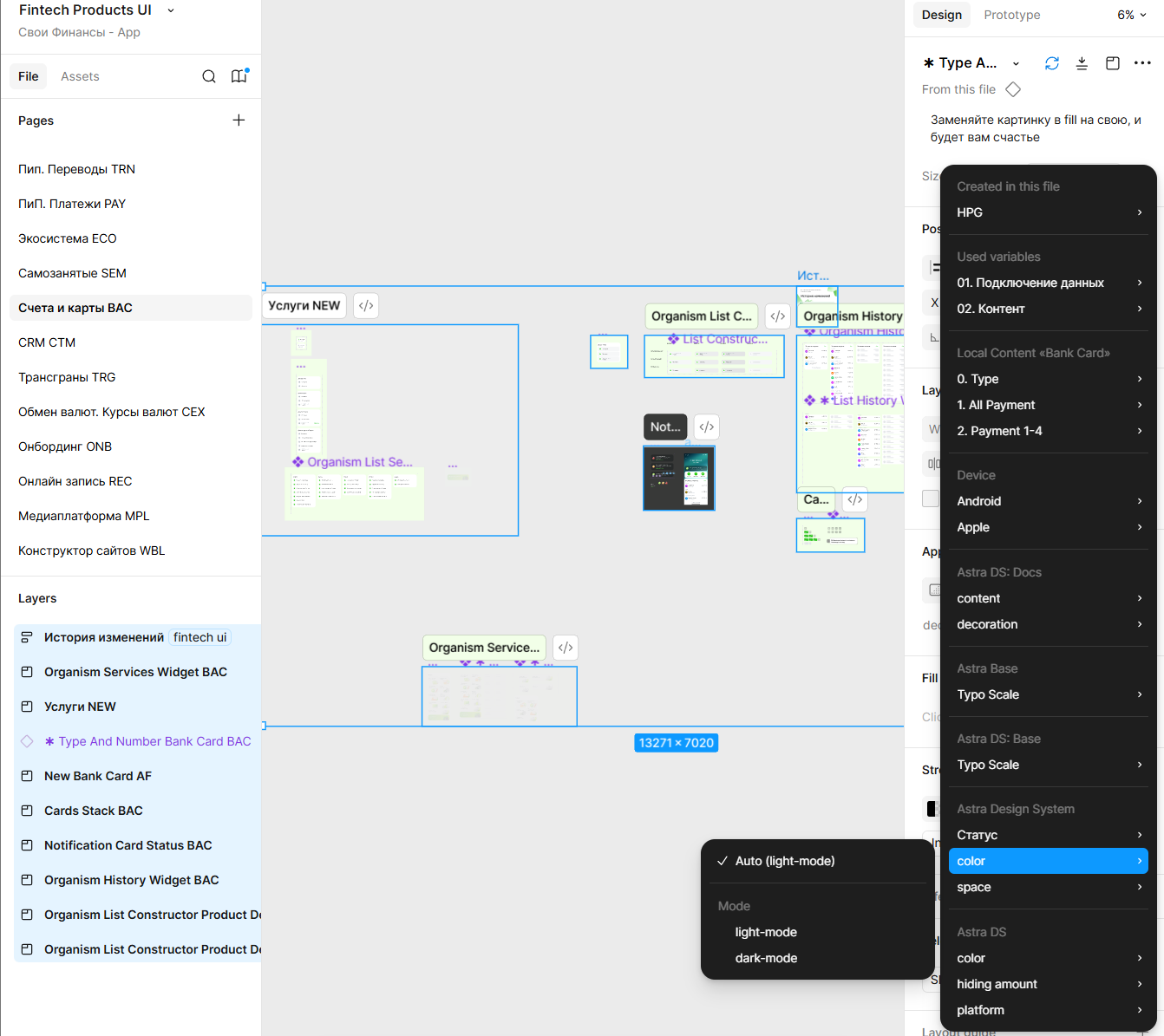This screenshot has width=1164, height=1036.
Task: Expand the HPG submenu
Action: click(x=1049, y=212)
